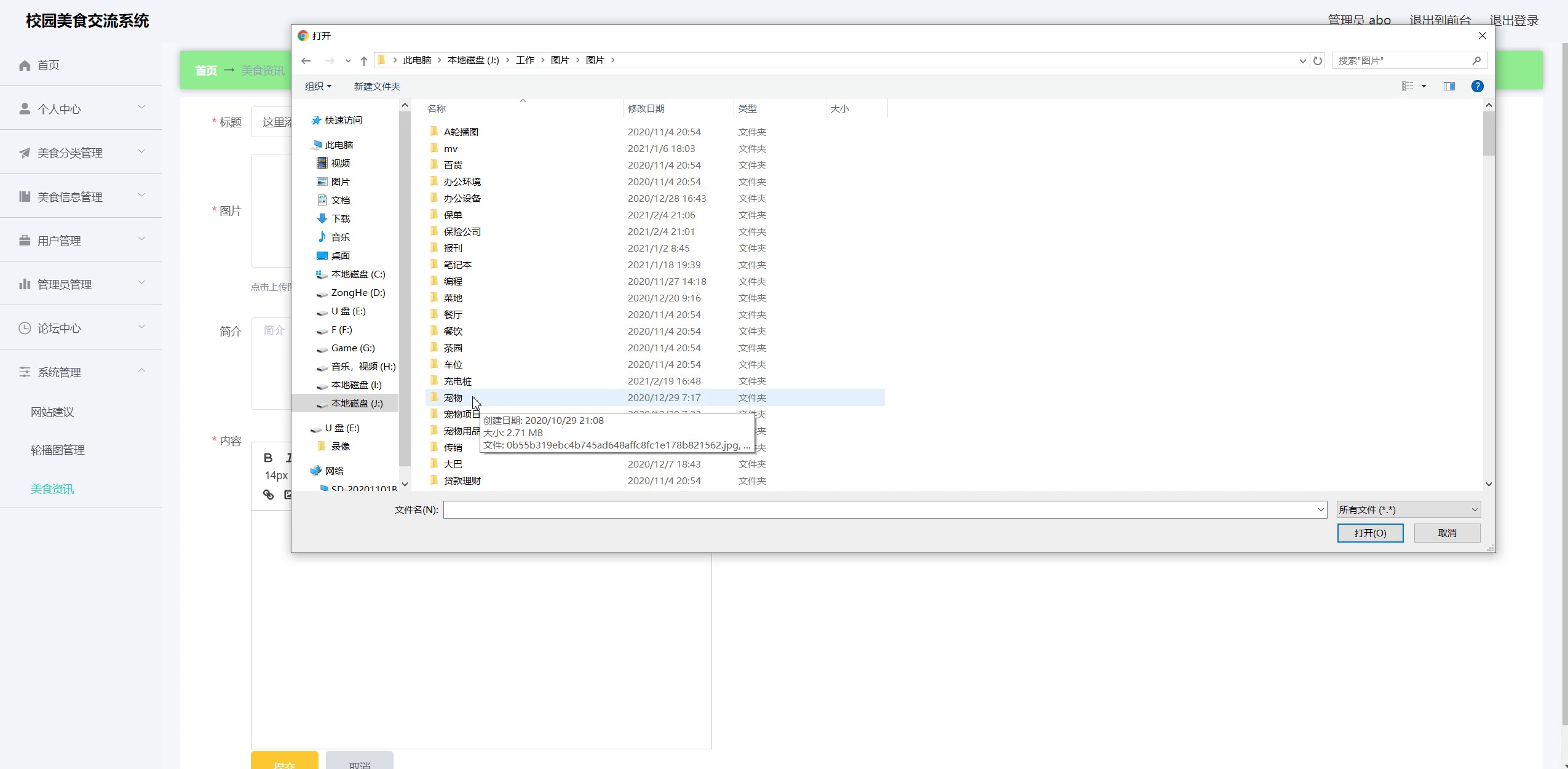
Task: Switch the file list view mode
Action: click(x=1407, y=86)
